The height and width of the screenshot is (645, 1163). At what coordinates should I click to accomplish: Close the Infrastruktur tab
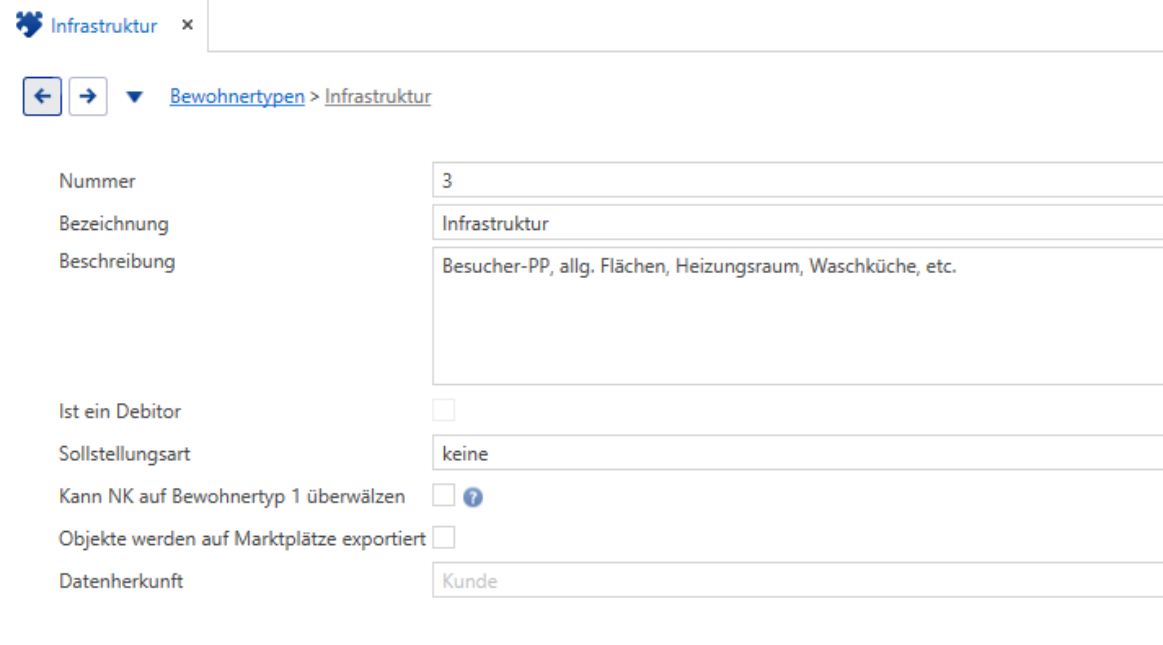click(x=188, y=25)
